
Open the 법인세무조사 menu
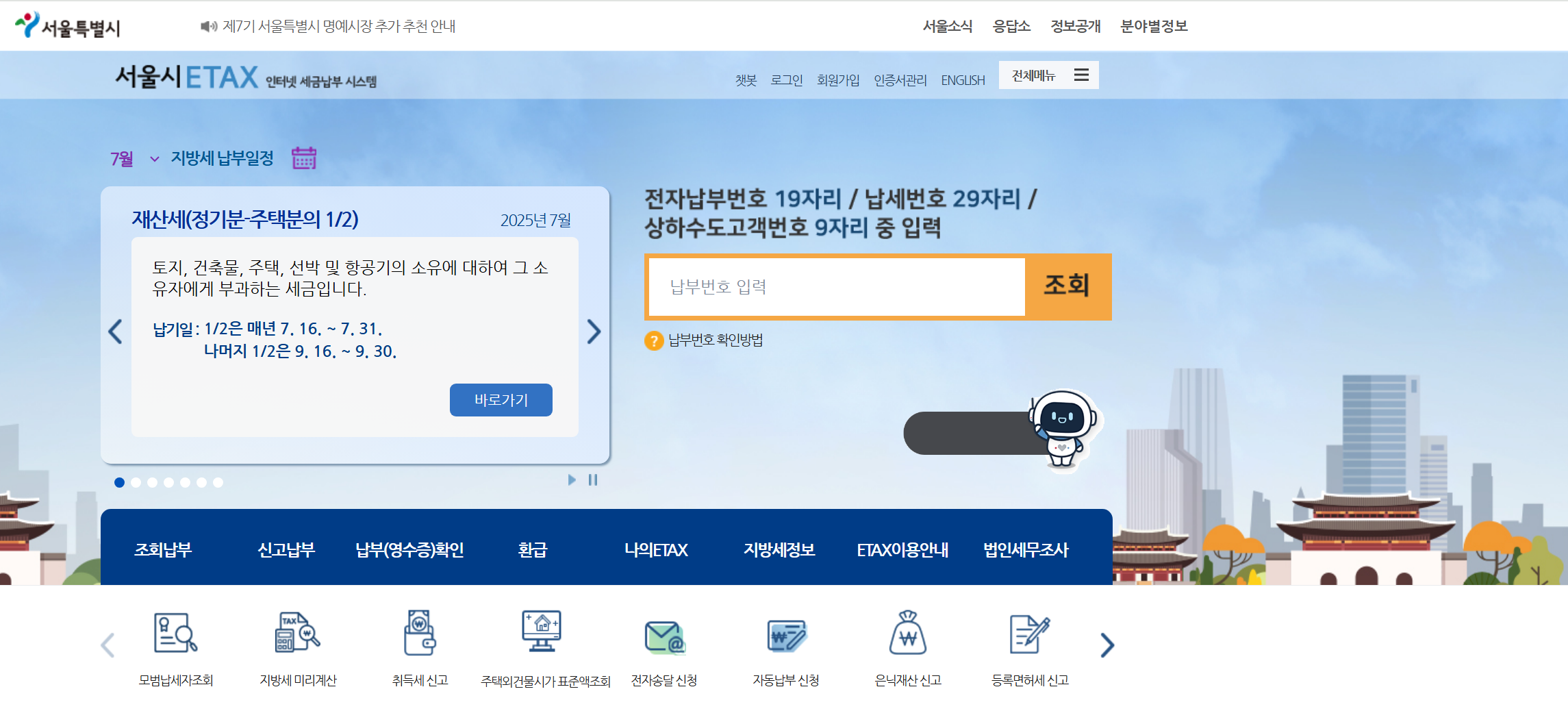click(1026, 550)
